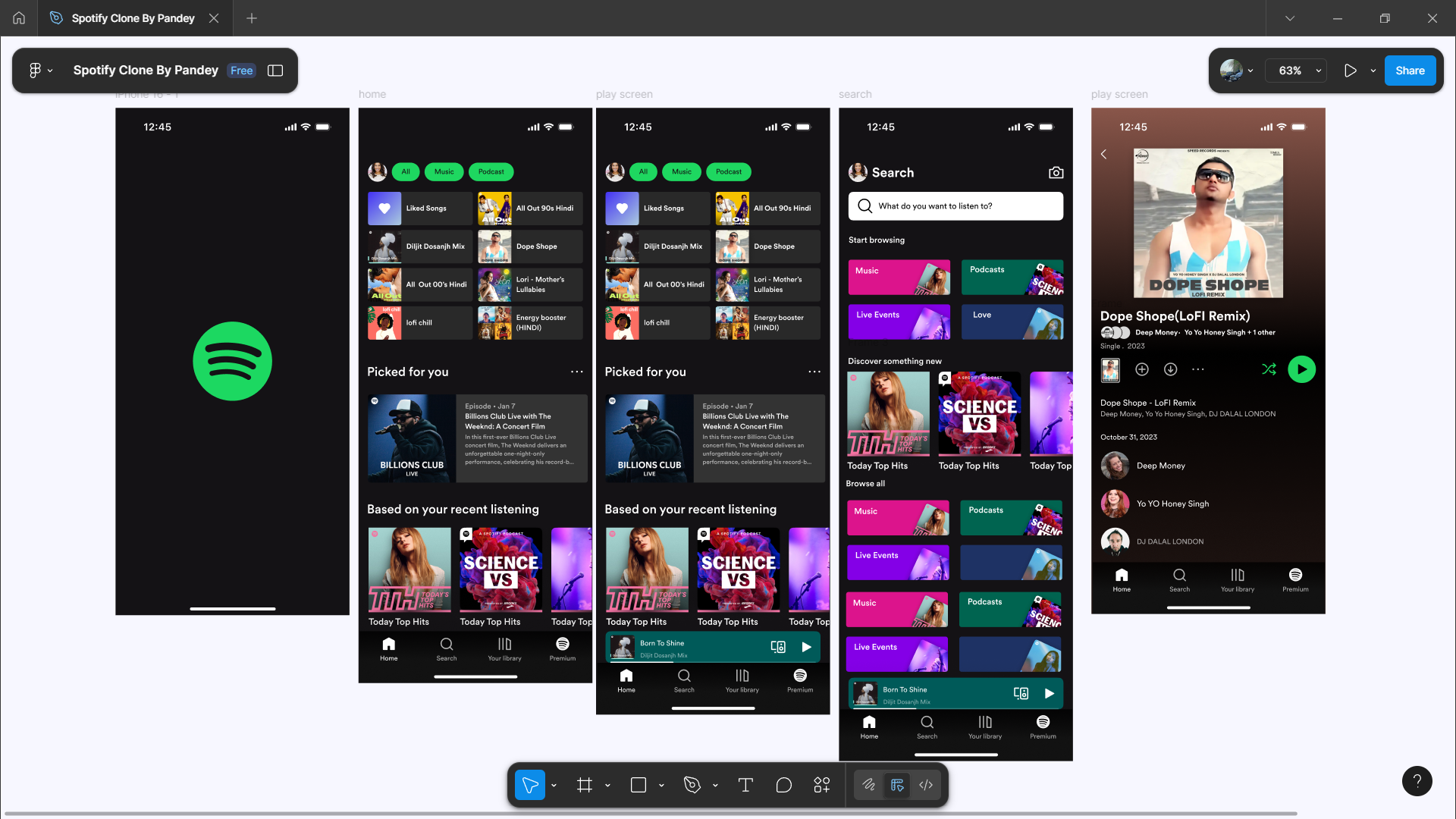
Task: Click the horizontal canvas scrollbar
Action: point(649,814)
